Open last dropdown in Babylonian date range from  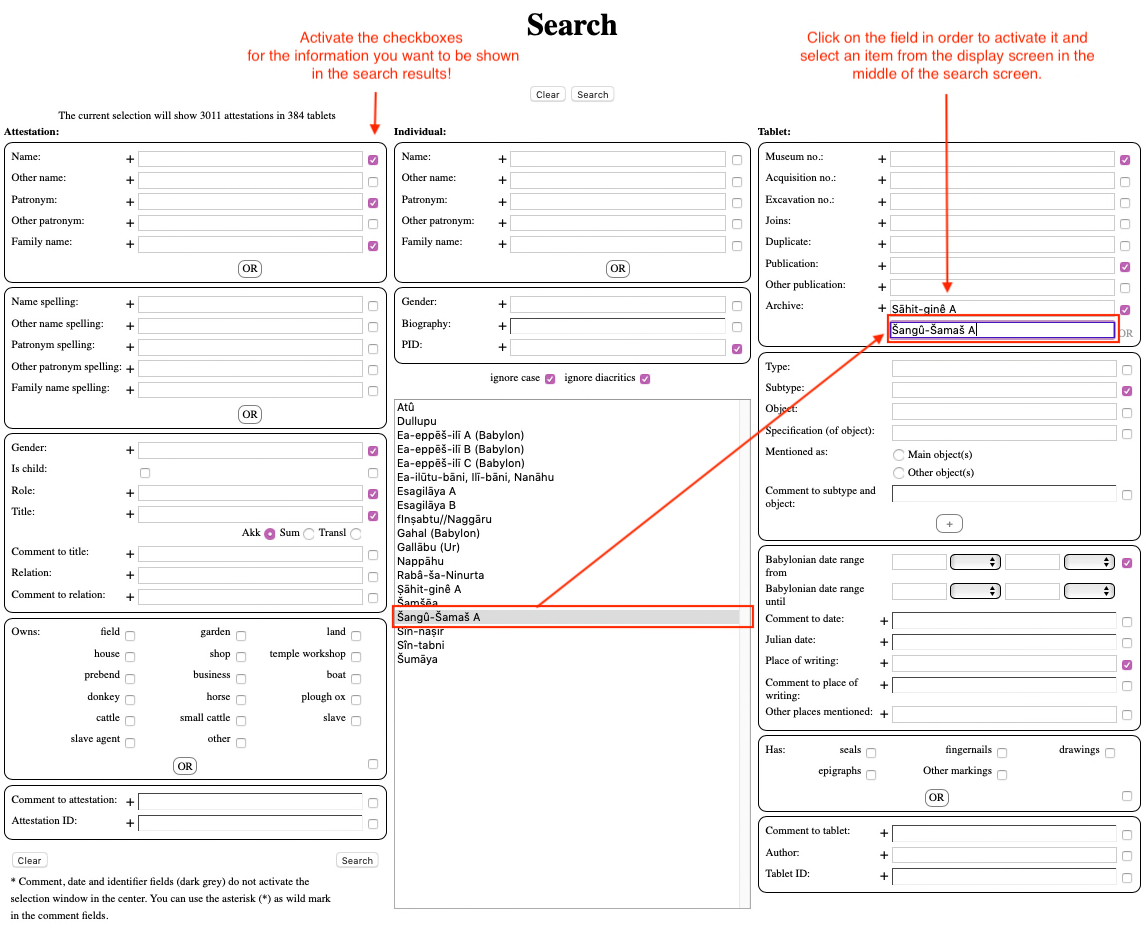[x=1089, y=562]
